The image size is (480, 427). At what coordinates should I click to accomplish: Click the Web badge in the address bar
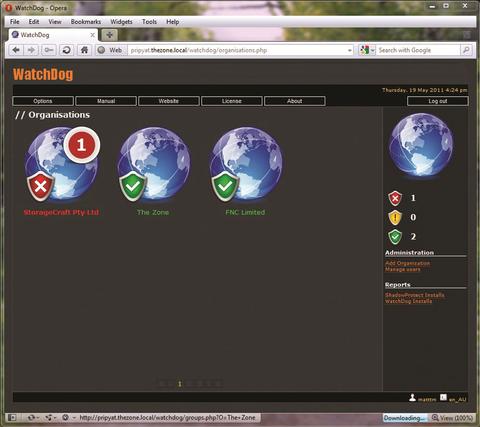coord(111,51)
